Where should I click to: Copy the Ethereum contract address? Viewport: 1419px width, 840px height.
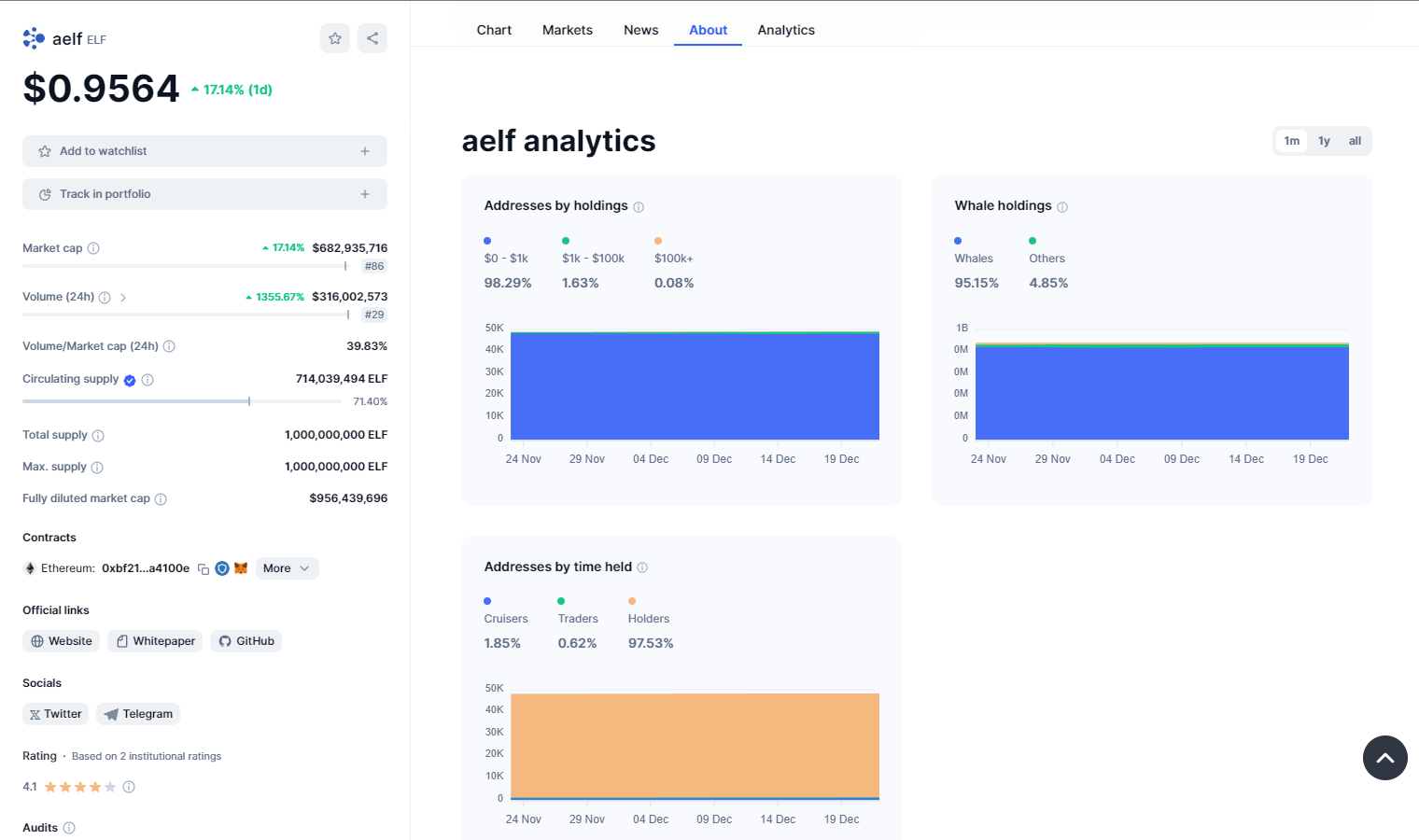point(204,569)
